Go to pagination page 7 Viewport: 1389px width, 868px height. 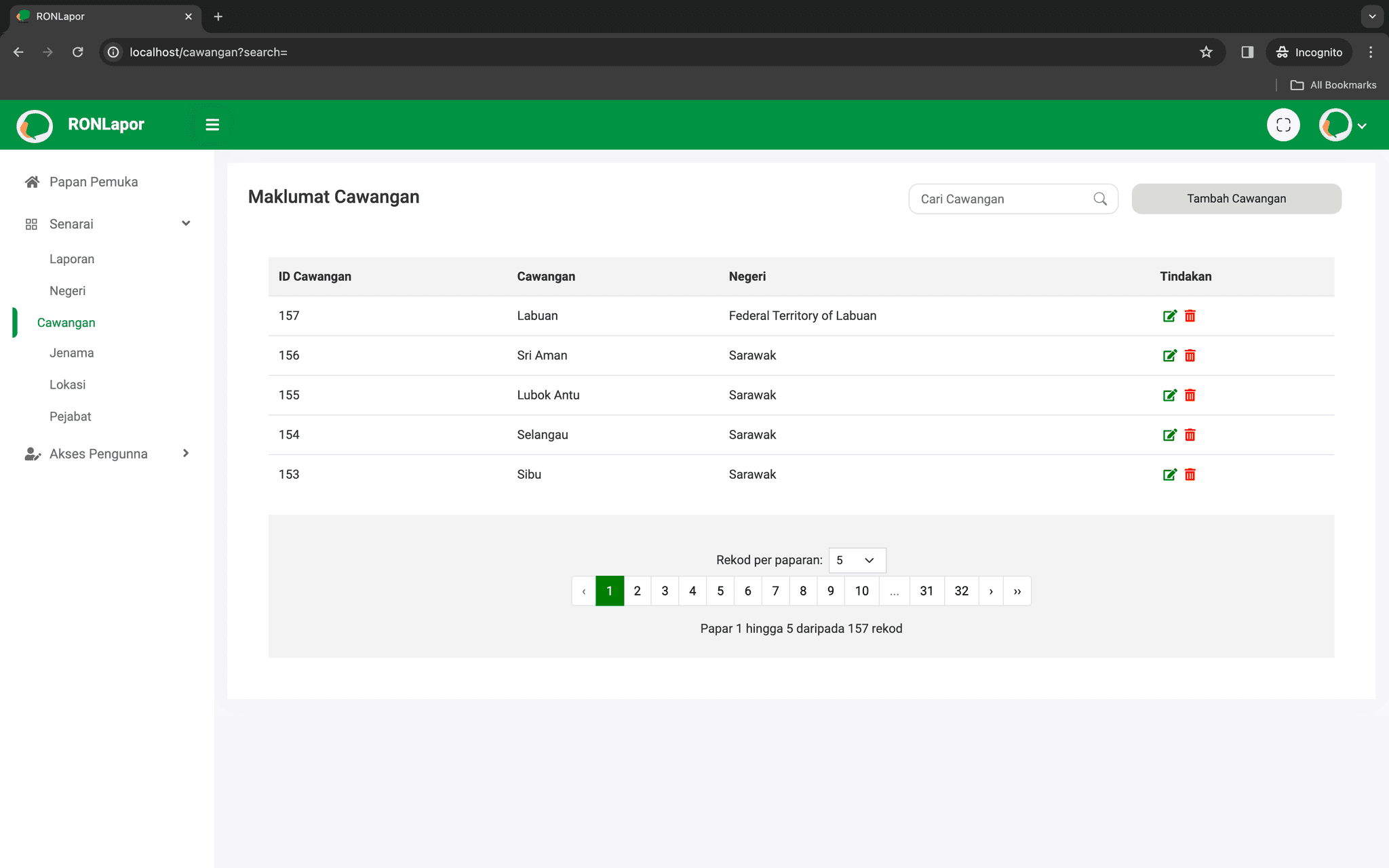point(776,591)
